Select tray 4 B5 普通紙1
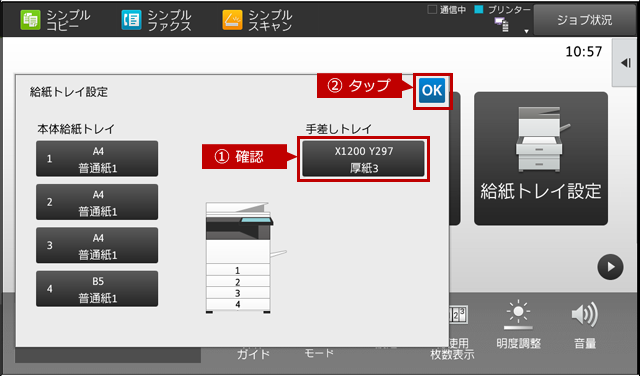This screenshot has height=376, width=640. [x=97, y=289]
